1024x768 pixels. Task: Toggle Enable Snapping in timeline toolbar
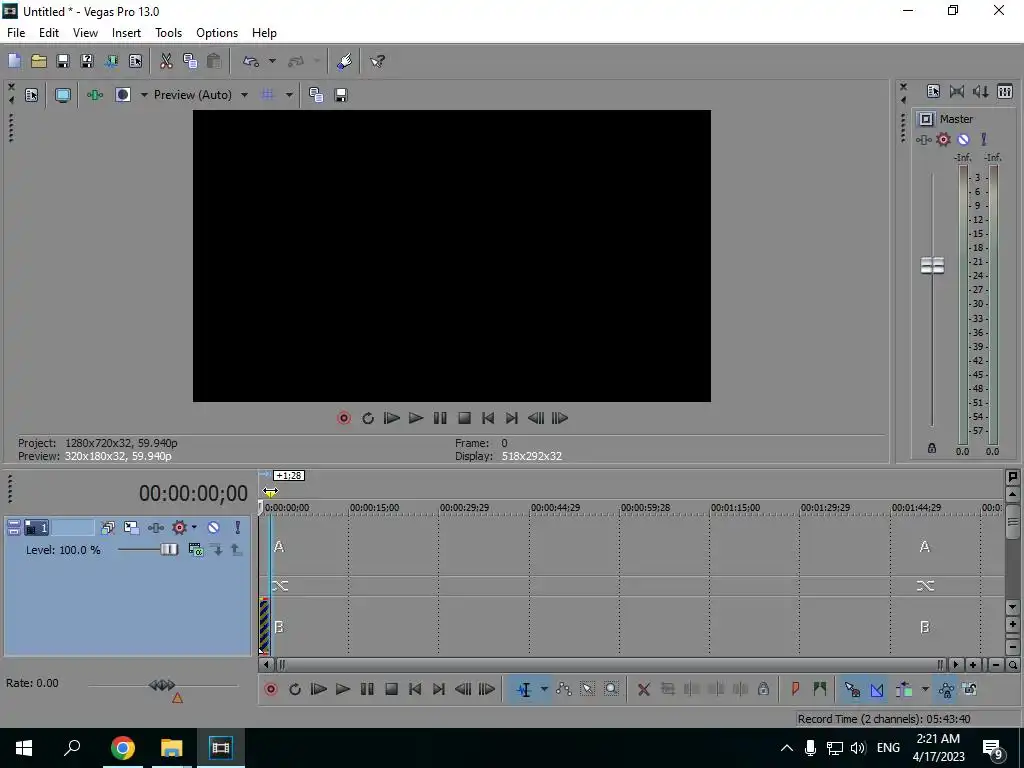[x=852, y=689]
